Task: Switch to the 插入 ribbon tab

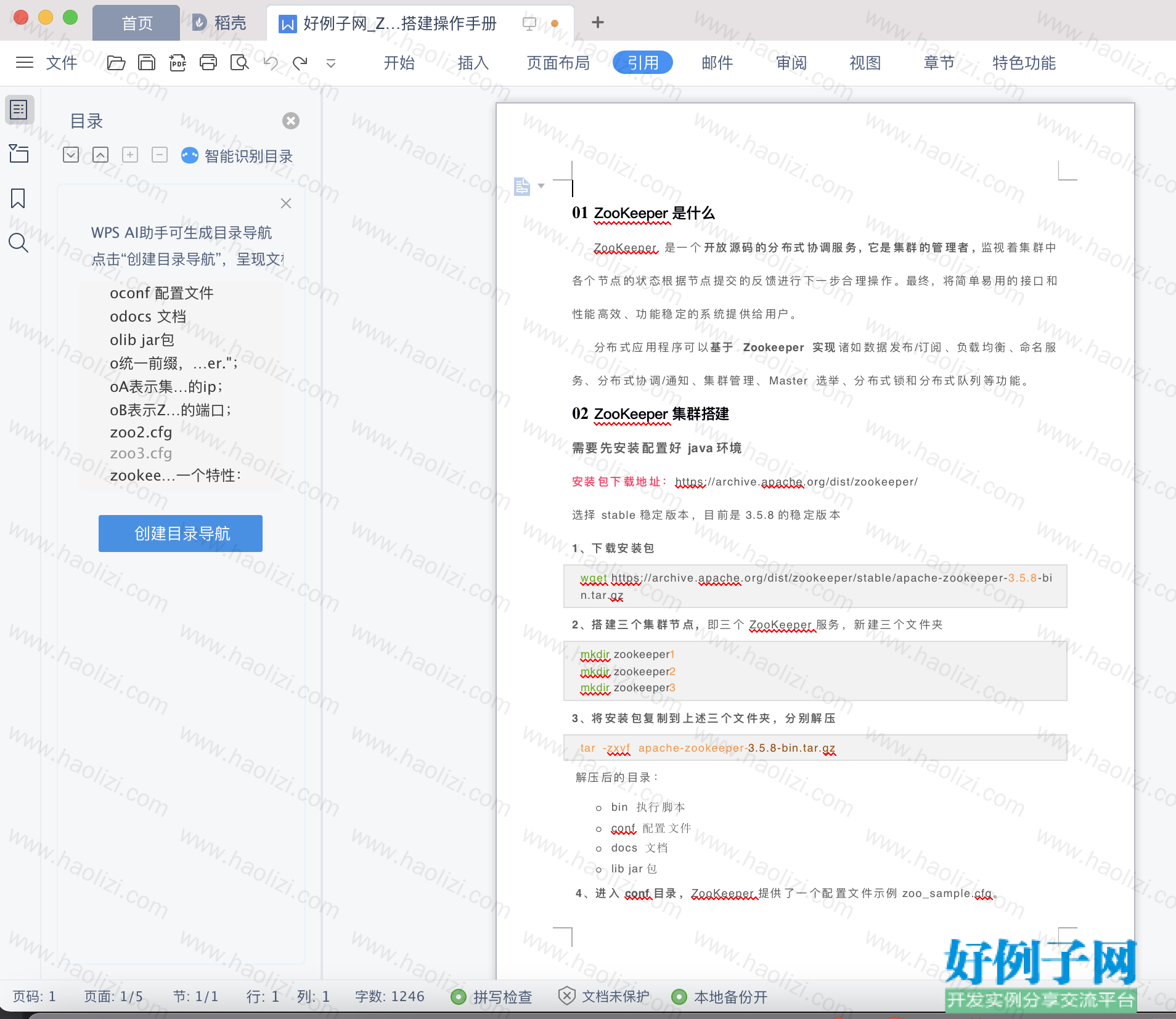Action: (x=473, y=62)
